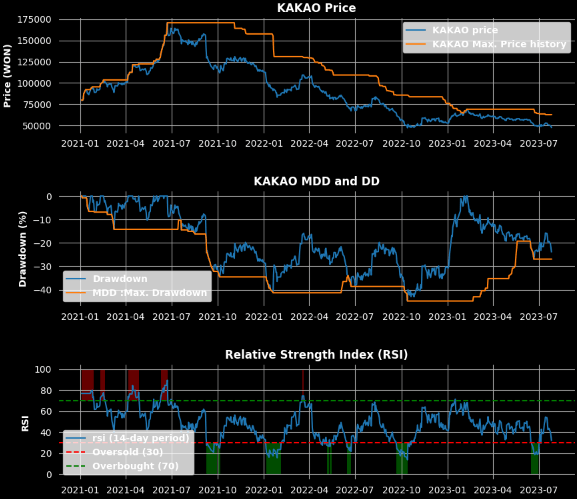This screenshot has height=499, width=577.
Task: Click the 60 tick on the RSI axis
Action: point(46,412)
